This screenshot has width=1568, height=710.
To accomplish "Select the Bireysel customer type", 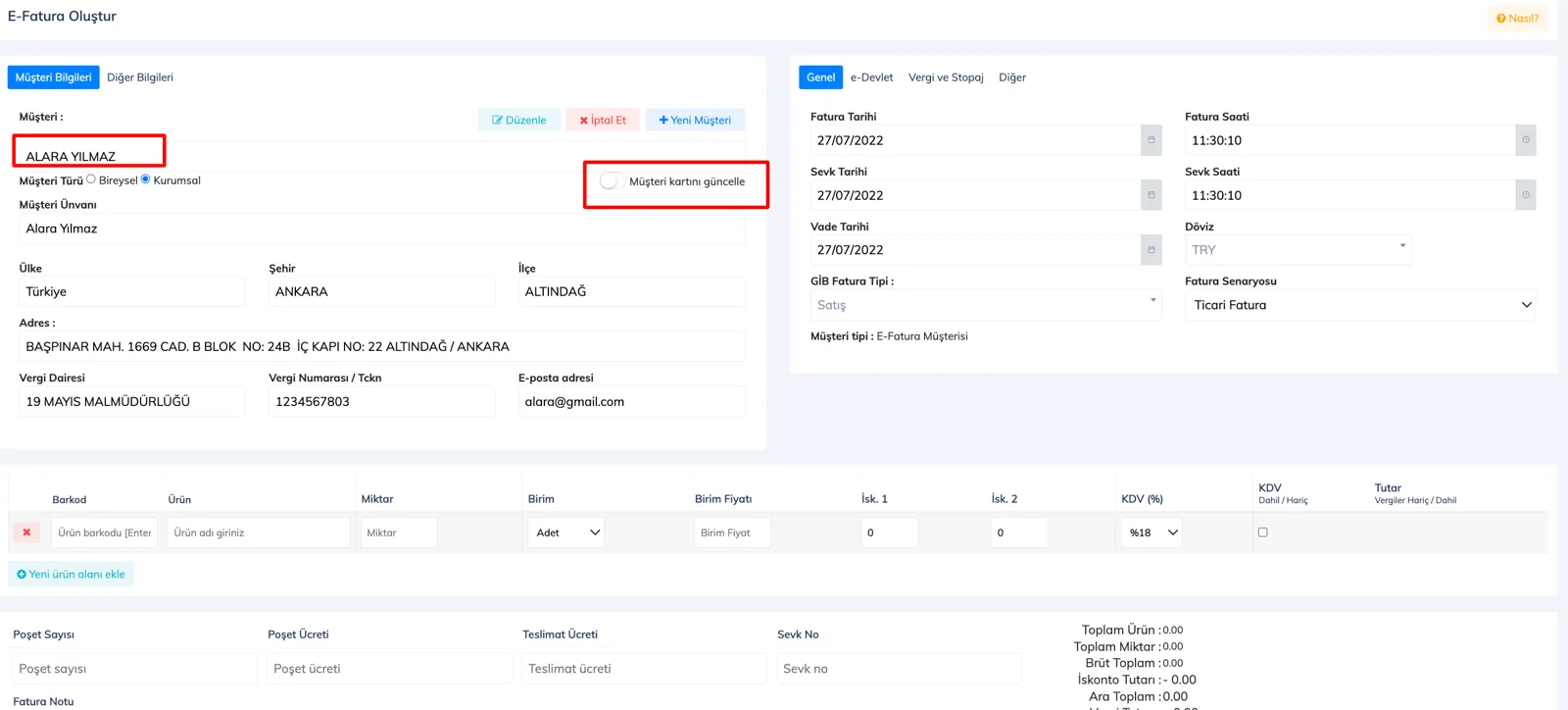I will (91, 179).
